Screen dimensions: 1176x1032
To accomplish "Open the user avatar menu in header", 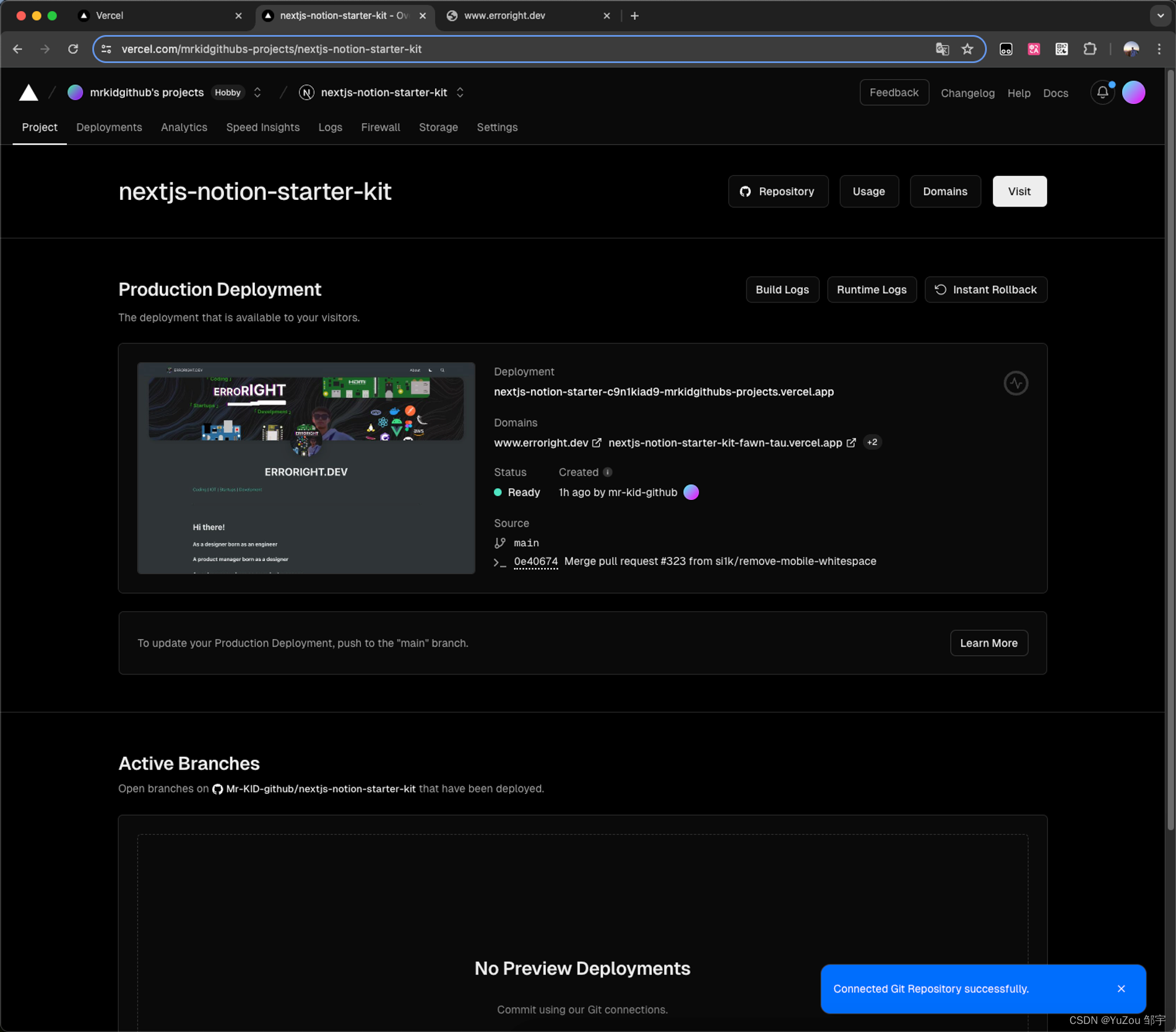I will click(1133, 93).
